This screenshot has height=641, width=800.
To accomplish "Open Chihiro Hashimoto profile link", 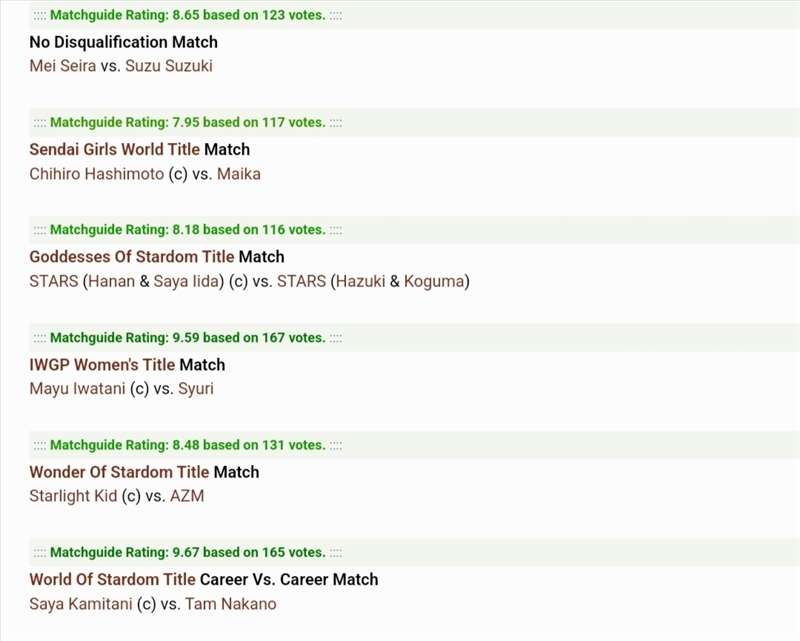I will (96, 174).
